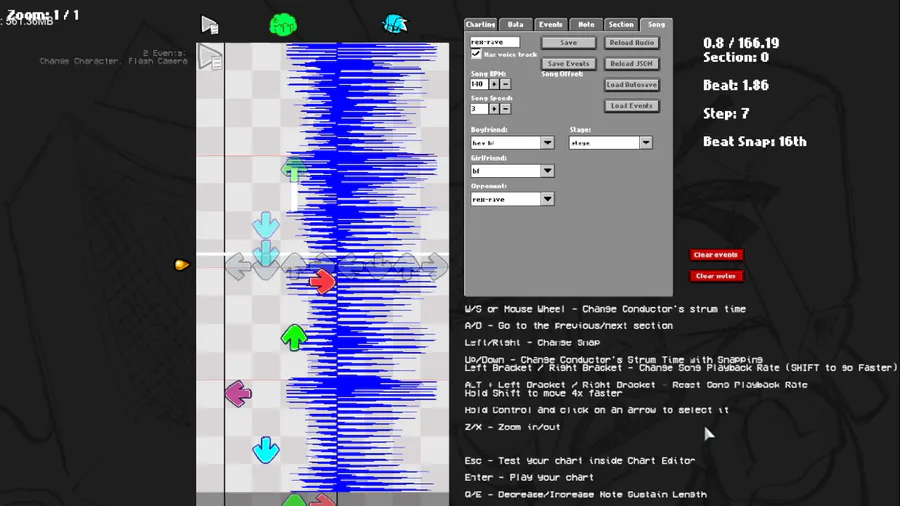This screenshot has height=506, width=900.
Task: Increase Song Speed with plus stepper
Action: click(494, 108)
